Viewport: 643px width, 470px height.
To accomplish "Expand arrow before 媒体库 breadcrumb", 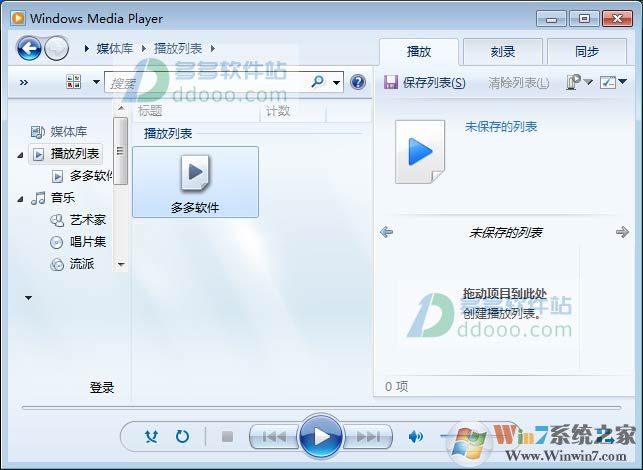I will pyautogui.click(x=86, y=48).
